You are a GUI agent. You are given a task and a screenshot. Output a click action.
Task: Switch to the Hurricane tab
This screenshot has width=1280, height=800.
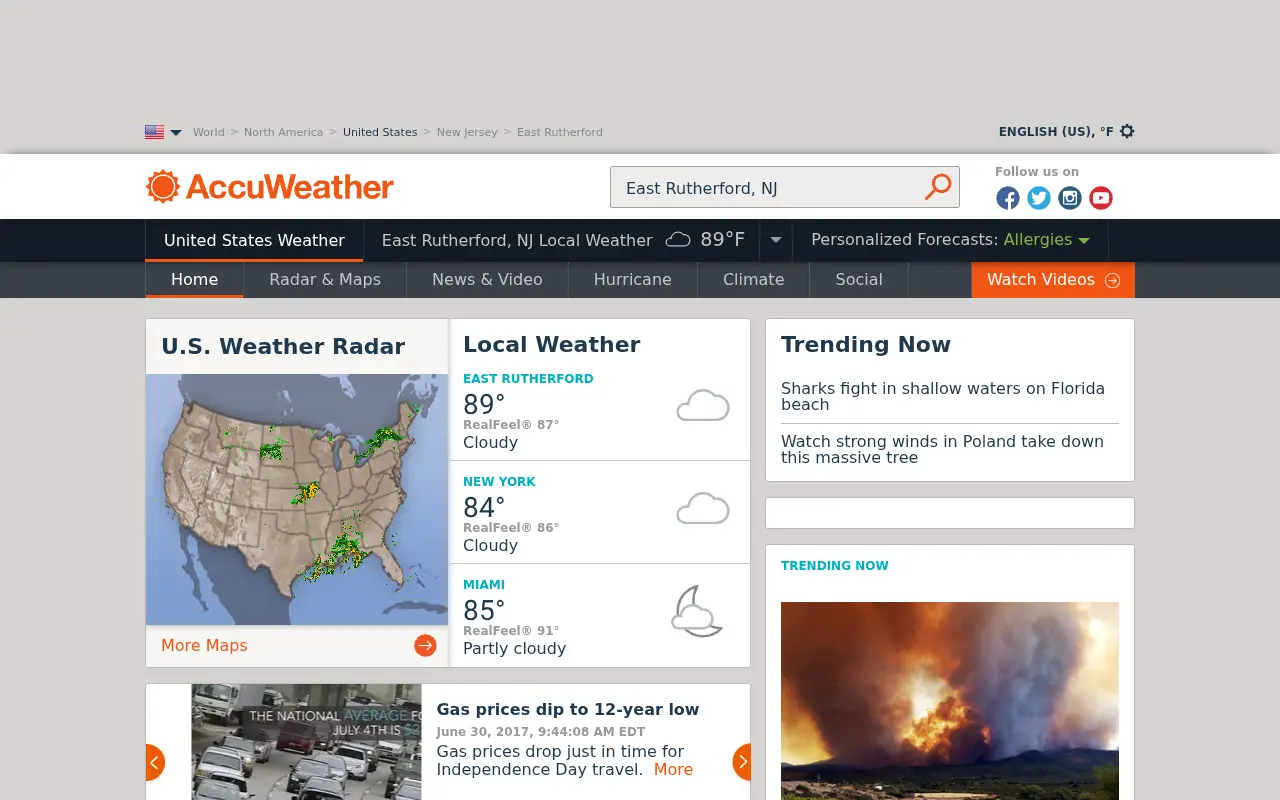(633, 280)
